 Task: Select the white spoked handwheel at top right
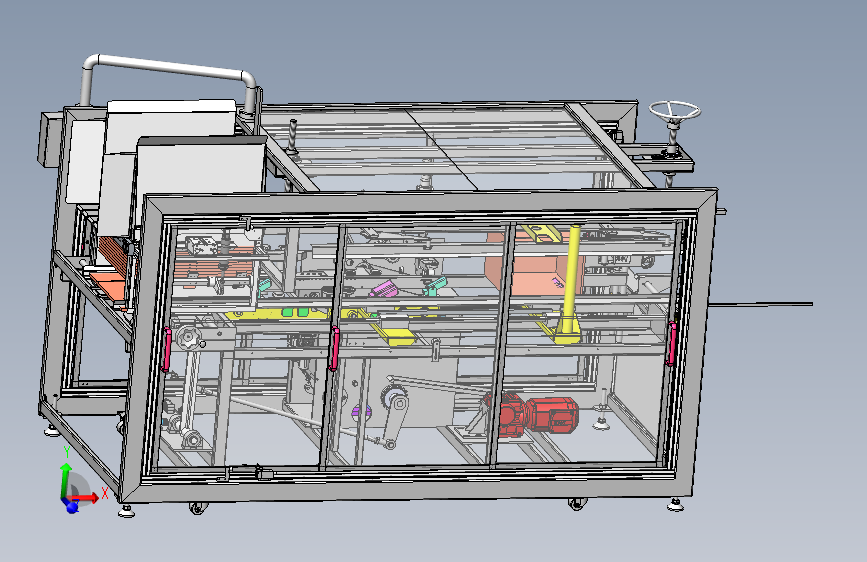[x=675, y=110]
